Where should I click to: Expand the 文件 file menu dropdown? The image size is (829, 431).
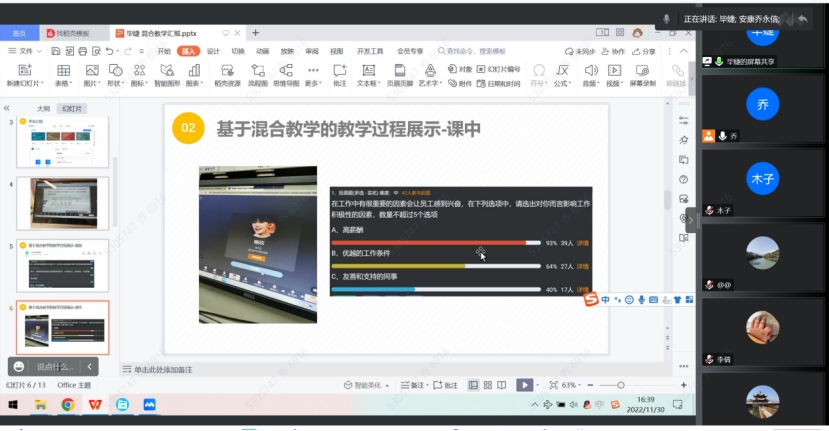tap(22, 50)
